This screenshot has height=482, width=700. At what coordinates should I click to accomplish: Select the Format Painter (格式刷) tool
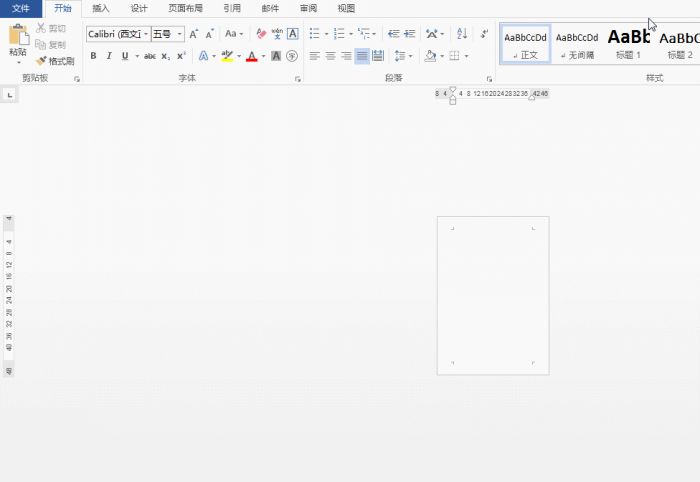coord(55,61)
